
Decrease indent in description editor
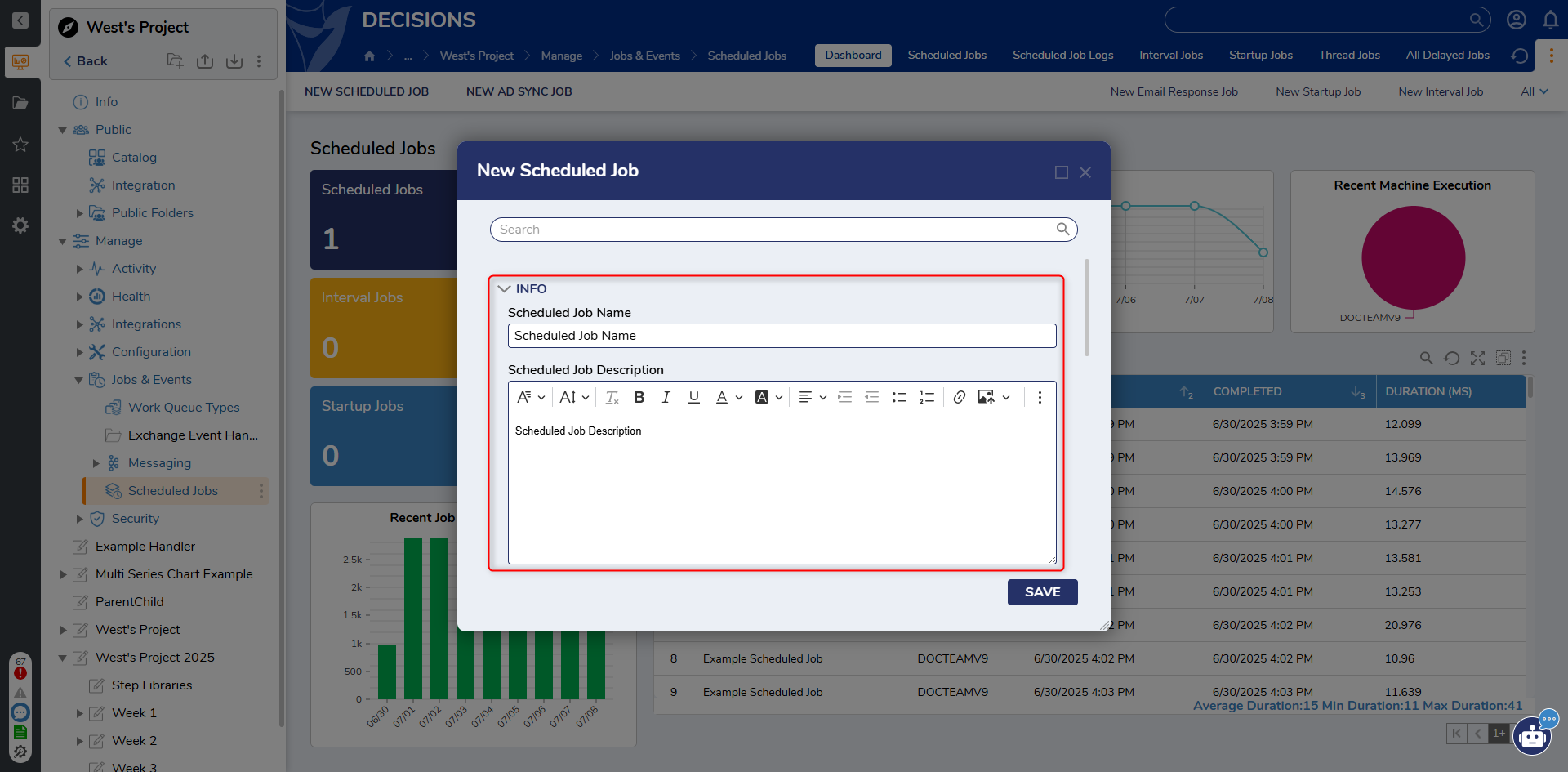click(872, 397)
